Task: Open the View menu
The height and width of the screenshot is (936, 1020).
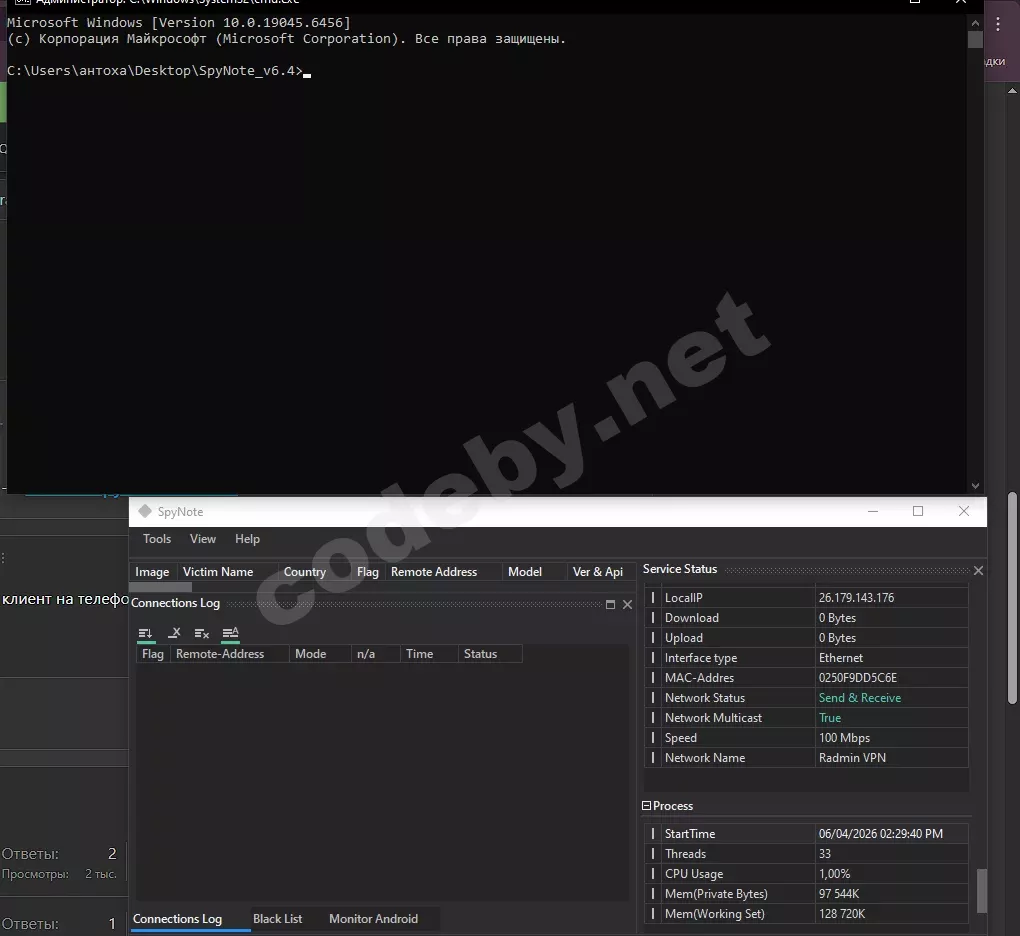Action: [x=203, y=539]
